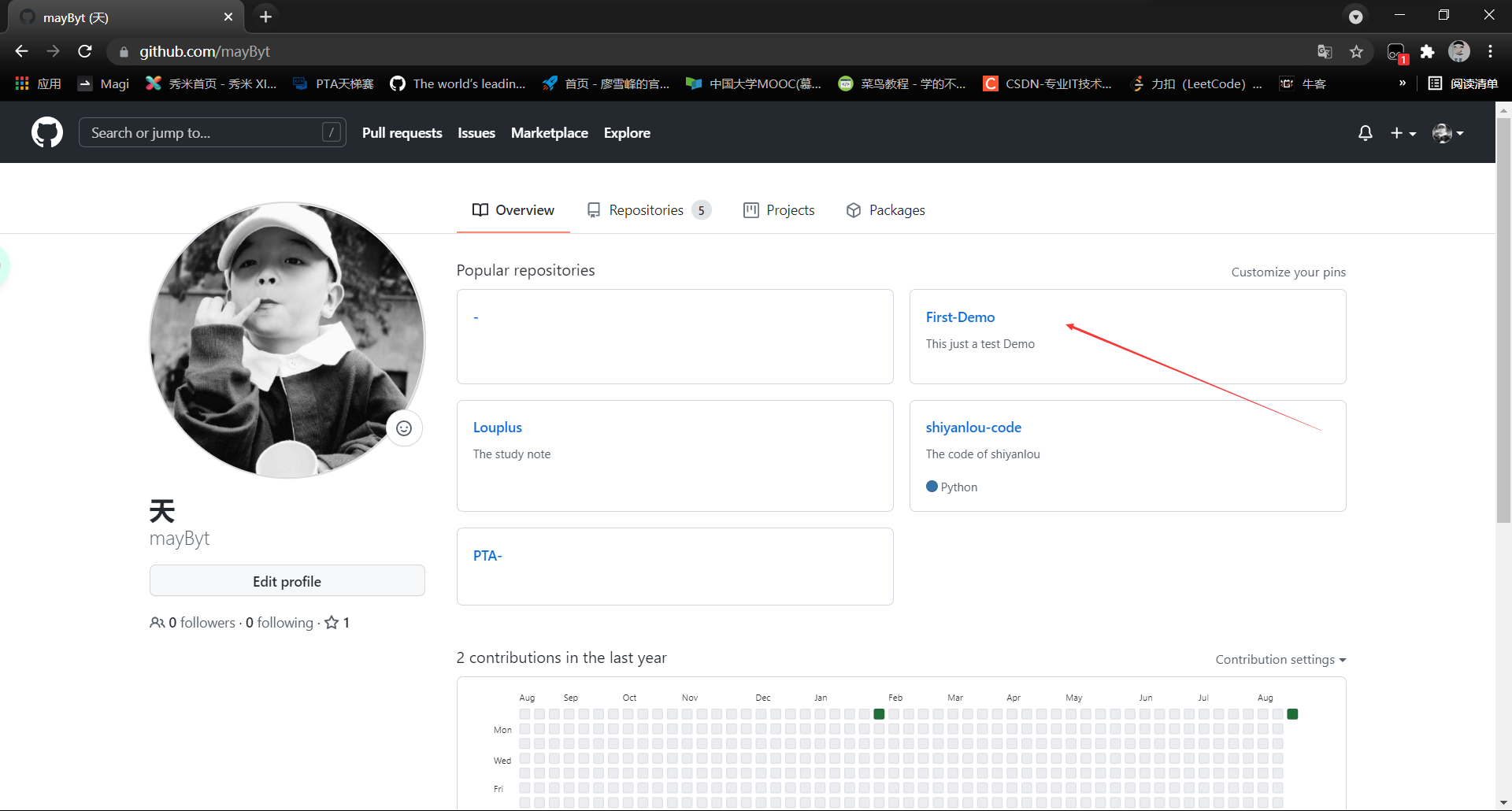Open starred repositories star icon
1512x811 pixels.
tap(332, 623)
